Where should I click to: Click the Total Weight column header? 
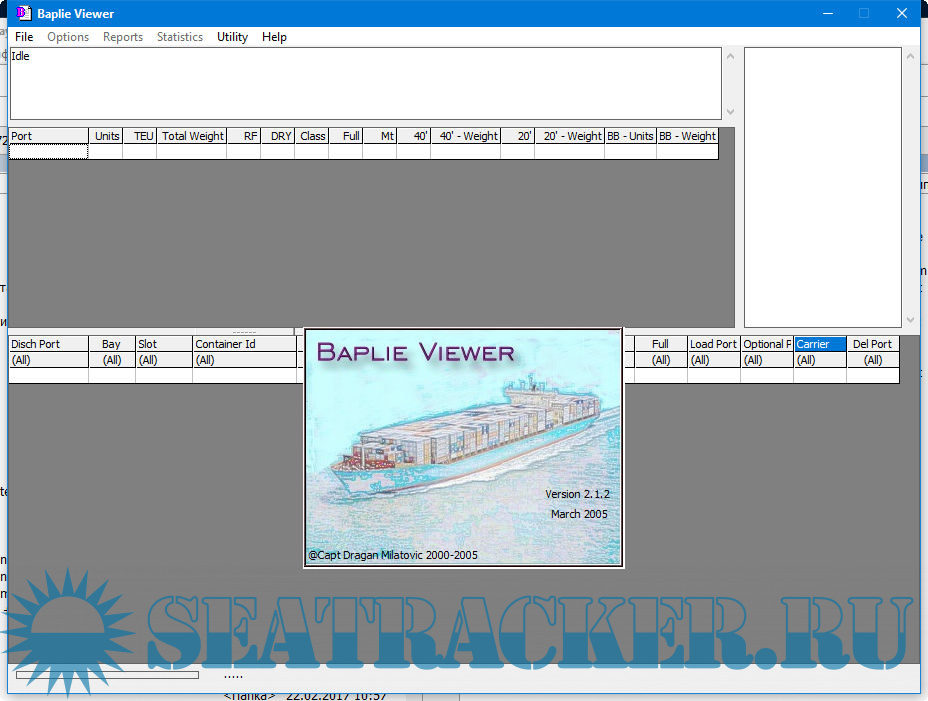(x=192, y=136)
